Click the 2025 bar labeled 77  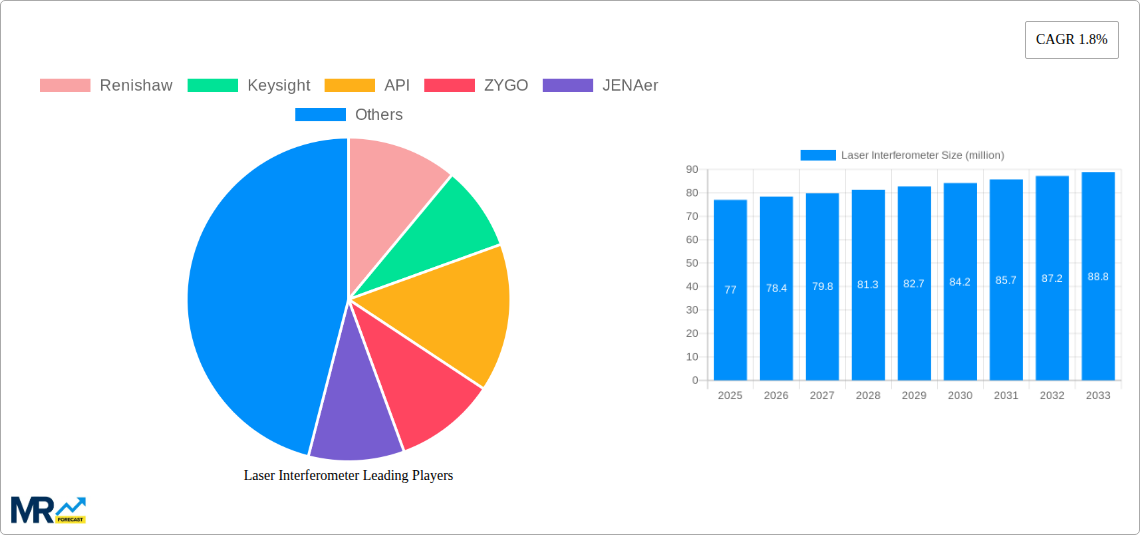click(x=730, y=290)
